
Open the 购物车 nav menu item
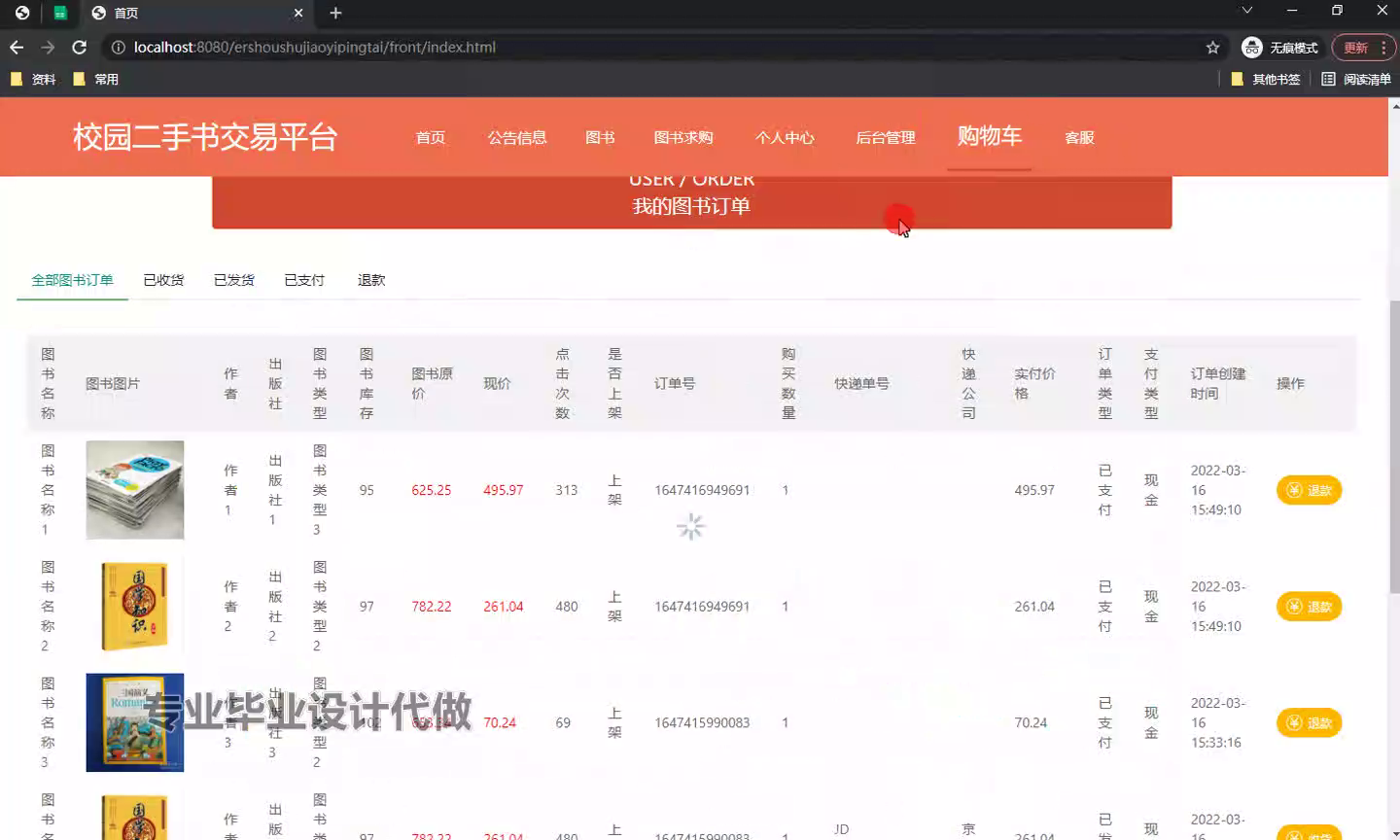click(x=990, y=136)
